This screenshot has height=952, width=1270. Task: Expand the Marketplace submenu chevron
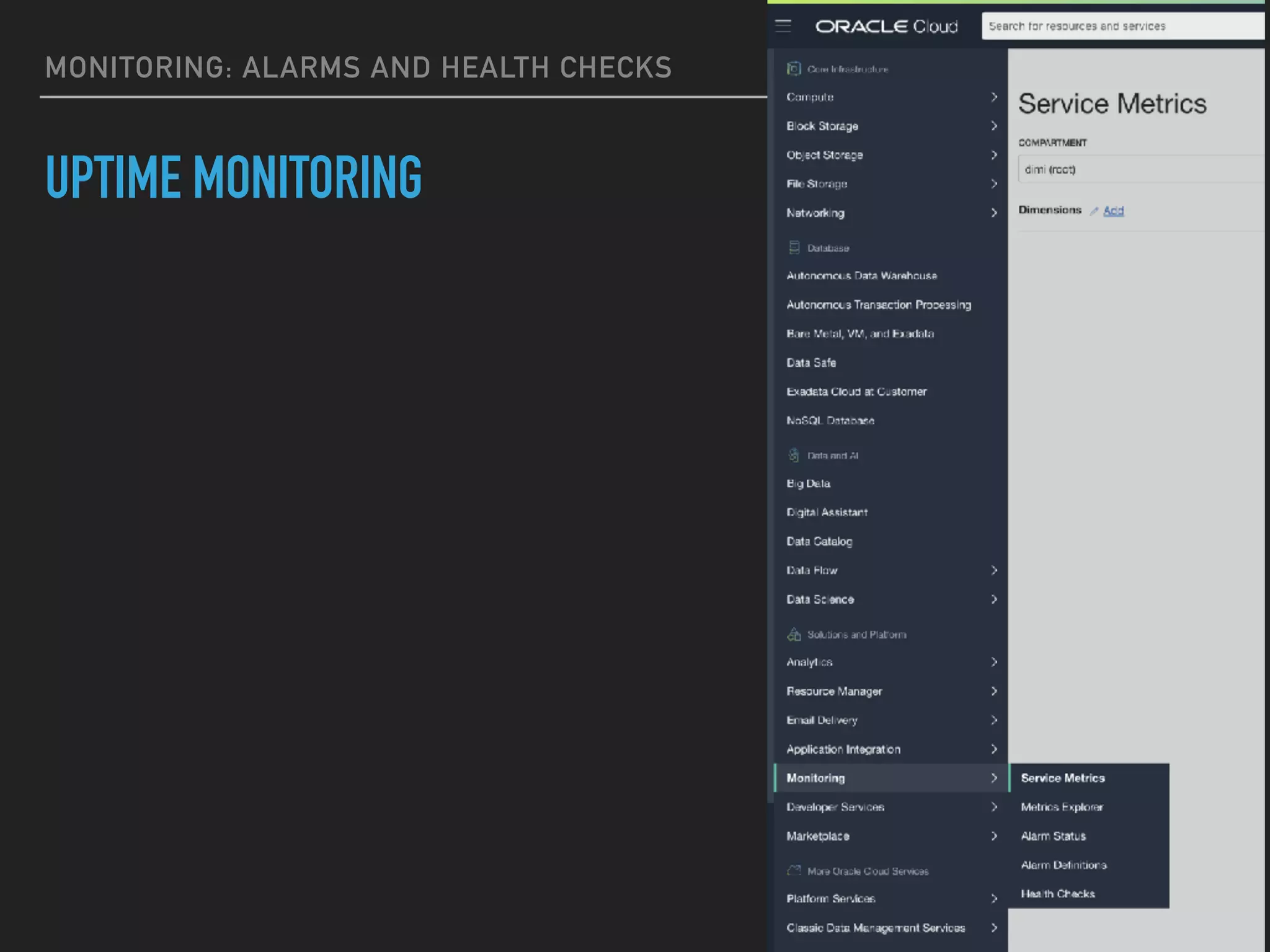click(x=994, y=836)
